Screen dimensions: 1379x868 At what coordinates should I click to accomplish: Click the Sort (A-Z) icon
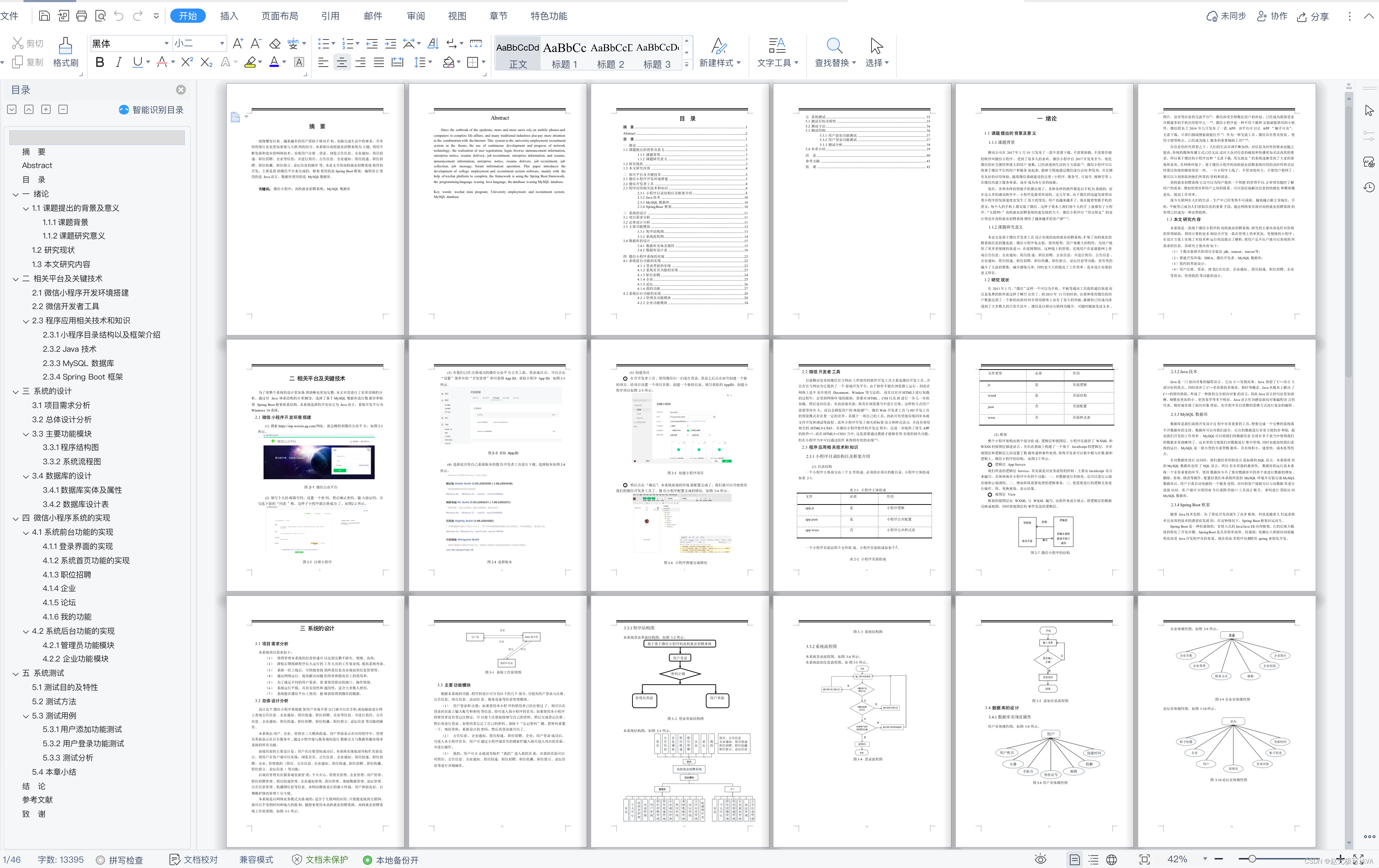pyautogui.click(x=433, y=43)
